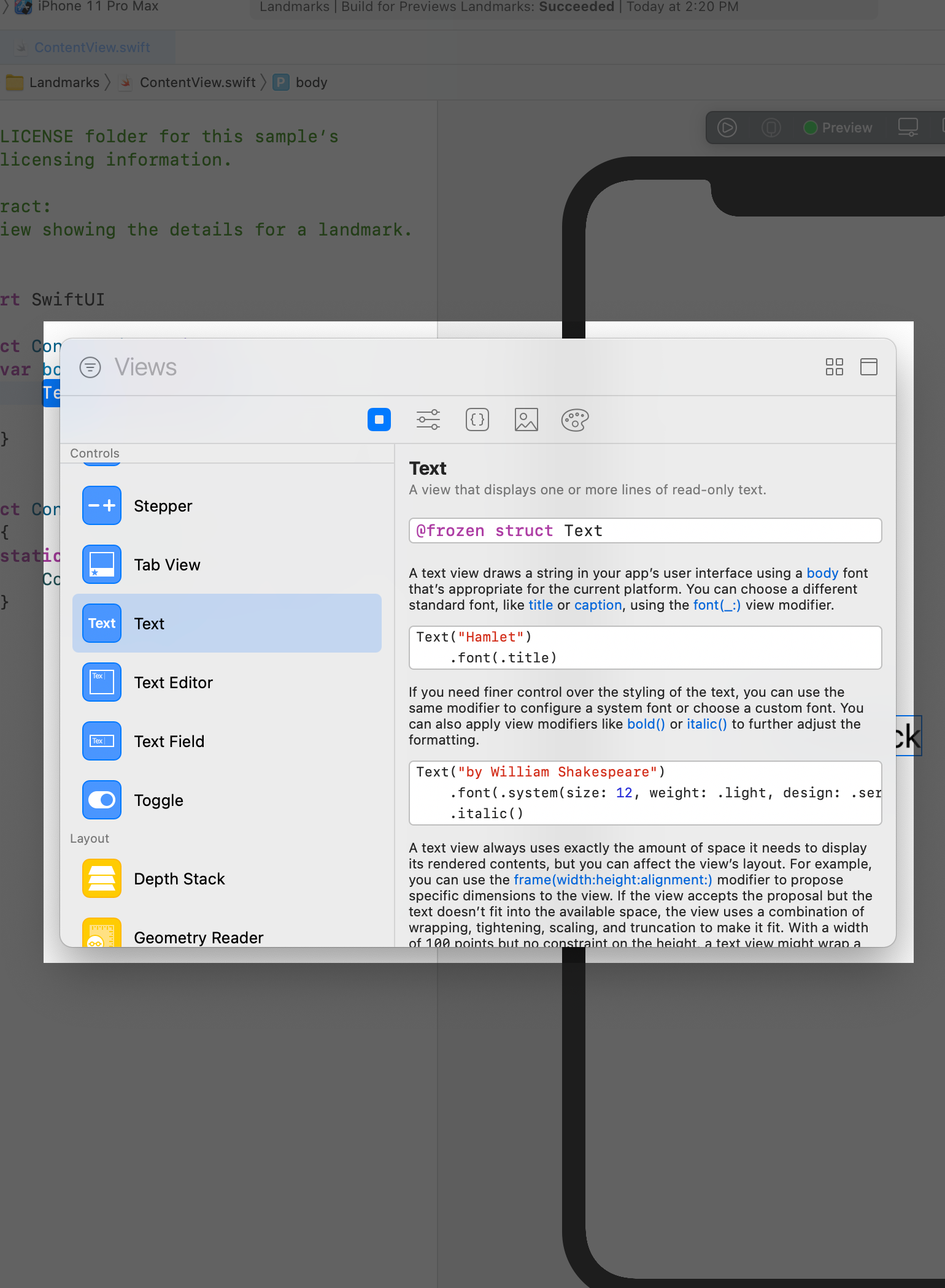Open the Media library image tab

pos(526,420)
